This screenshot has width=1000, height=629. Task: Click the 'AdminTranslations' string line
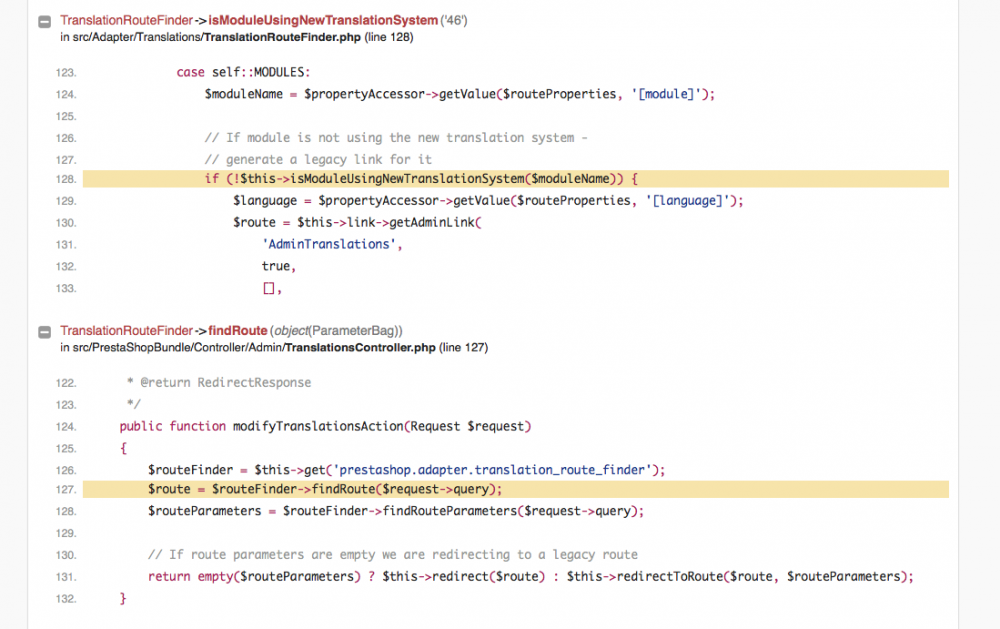click(332, 244)
